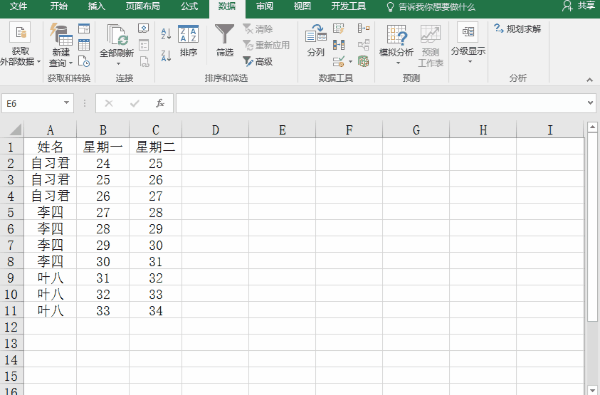Open the 排序 (Sort) dialog

point(188,41)
